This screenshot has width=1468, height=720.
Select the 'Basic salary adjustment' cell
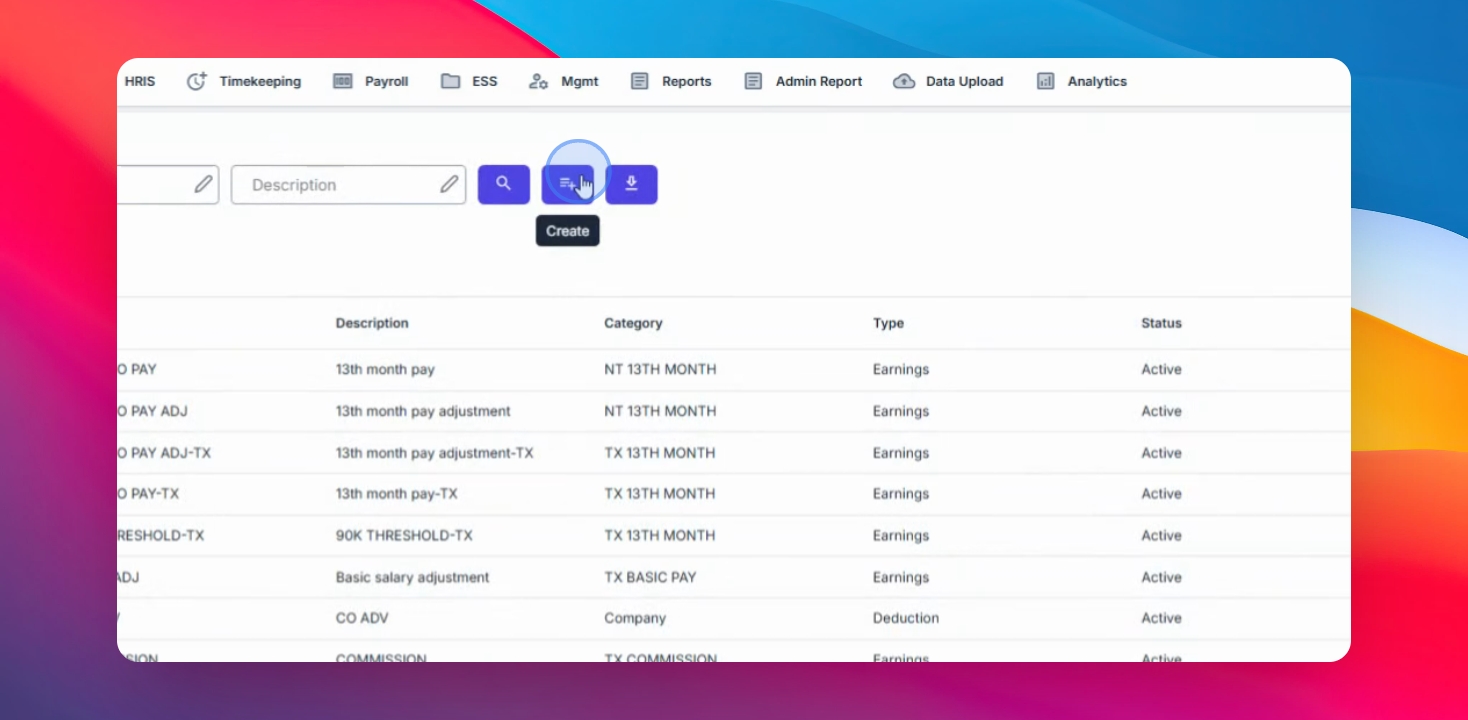[x=412, y=577]
